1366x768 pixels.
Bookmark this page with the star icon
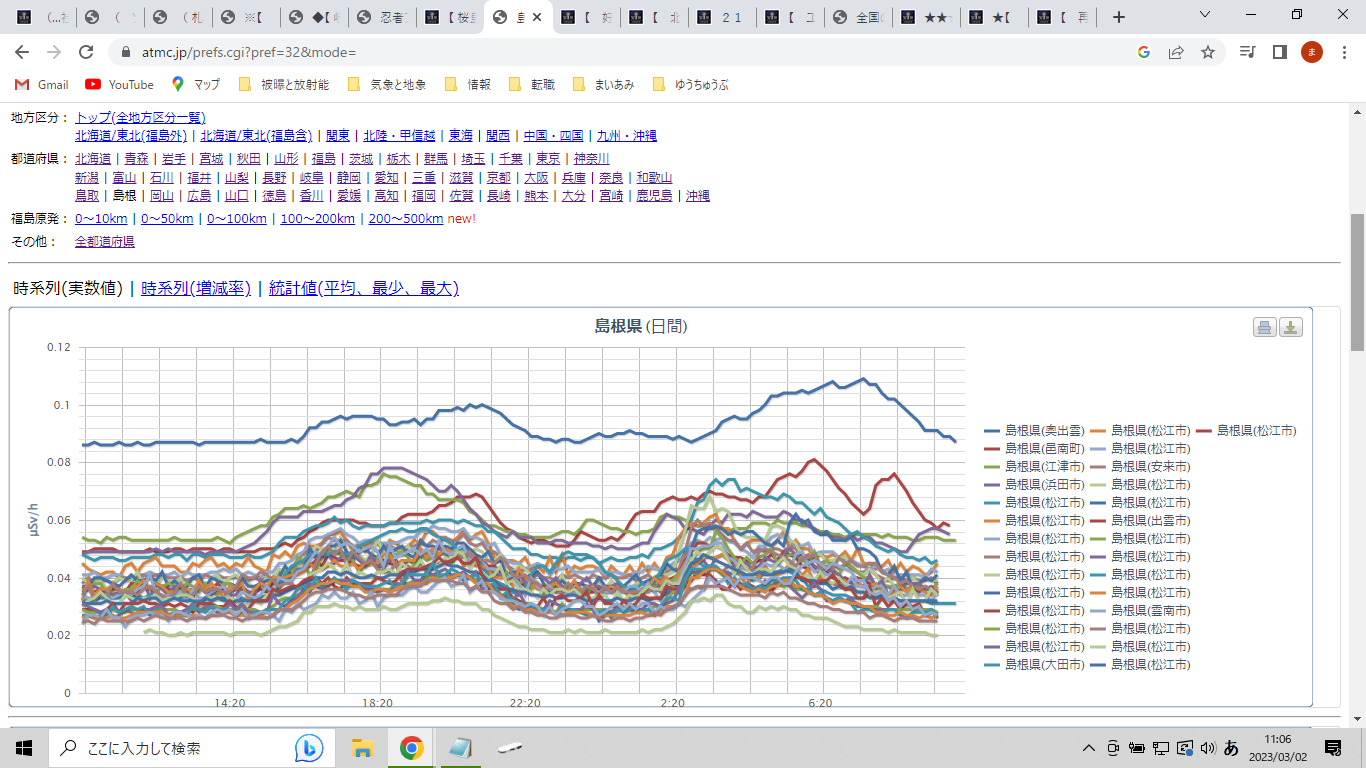1208,52
